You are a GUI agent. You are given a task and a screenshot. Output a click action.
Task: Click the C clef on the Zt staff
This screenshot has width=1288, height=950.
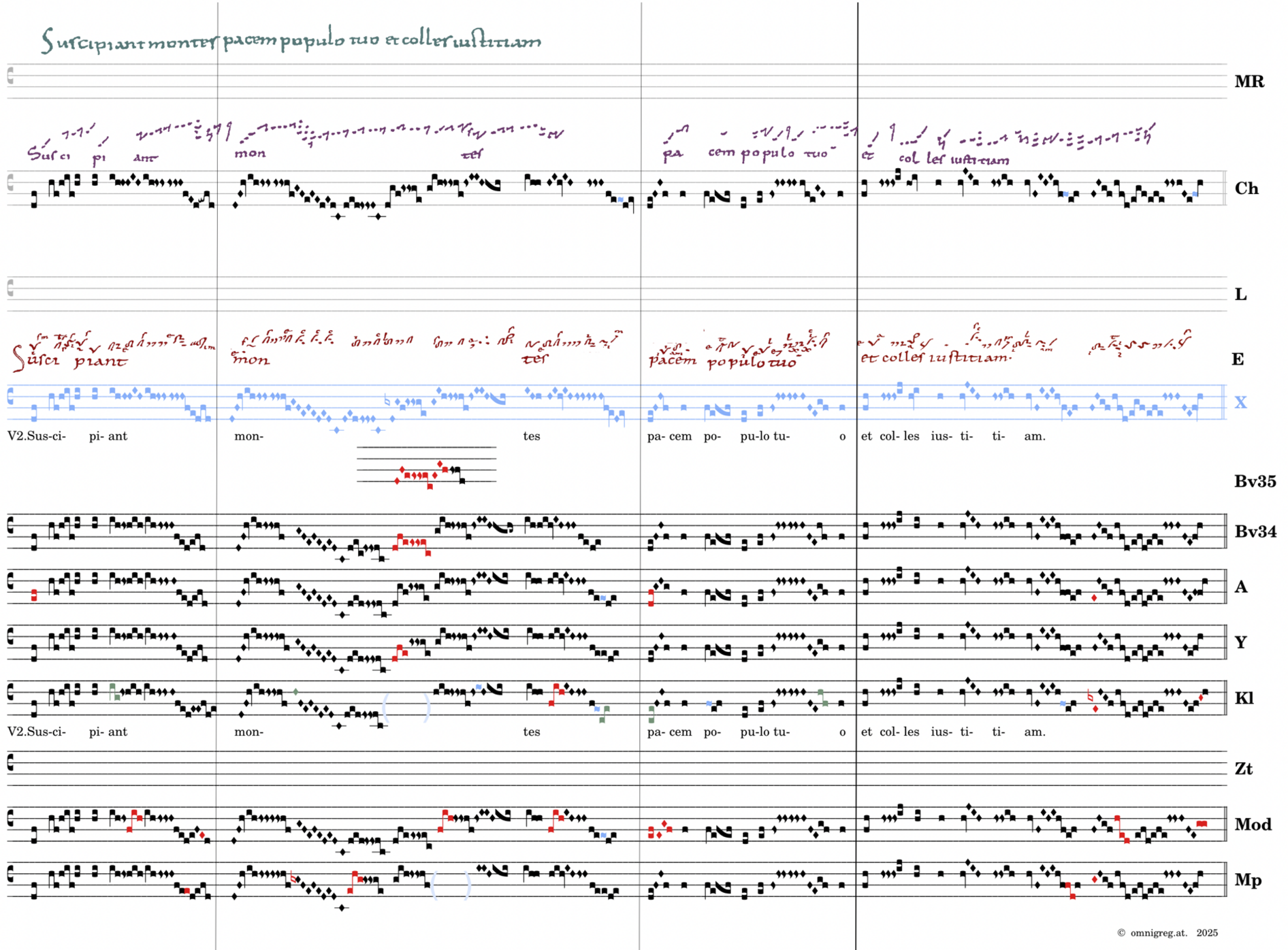10,763
